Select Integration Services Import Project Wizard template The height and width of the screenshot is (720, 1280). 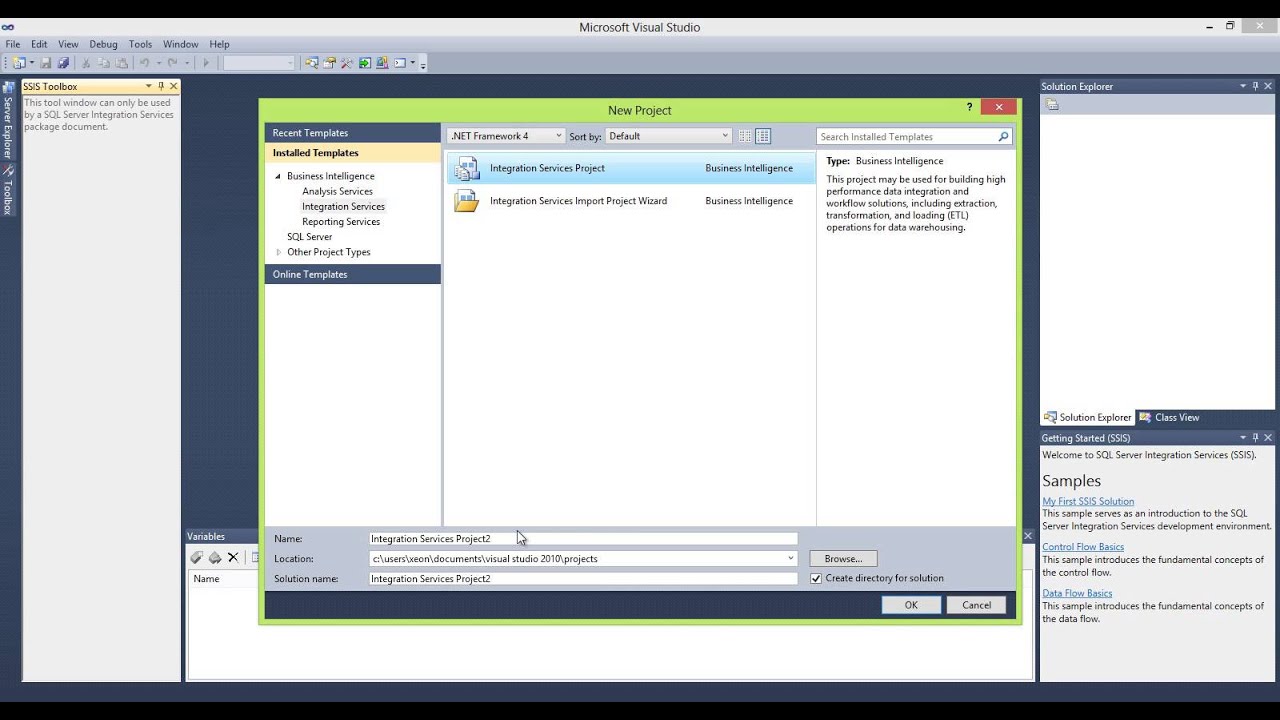(630, 201)
